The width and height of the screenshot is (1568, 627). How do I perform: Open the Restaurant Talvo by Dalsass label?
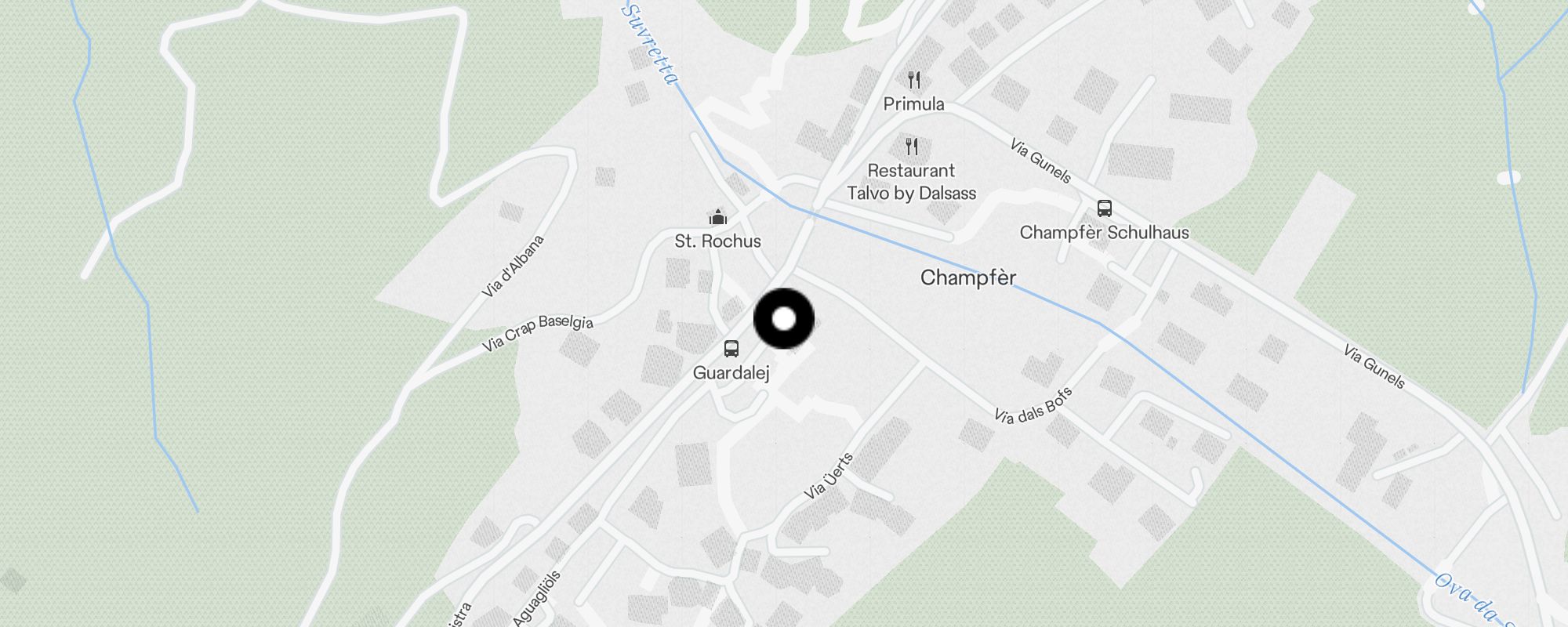tap(912, 182)
